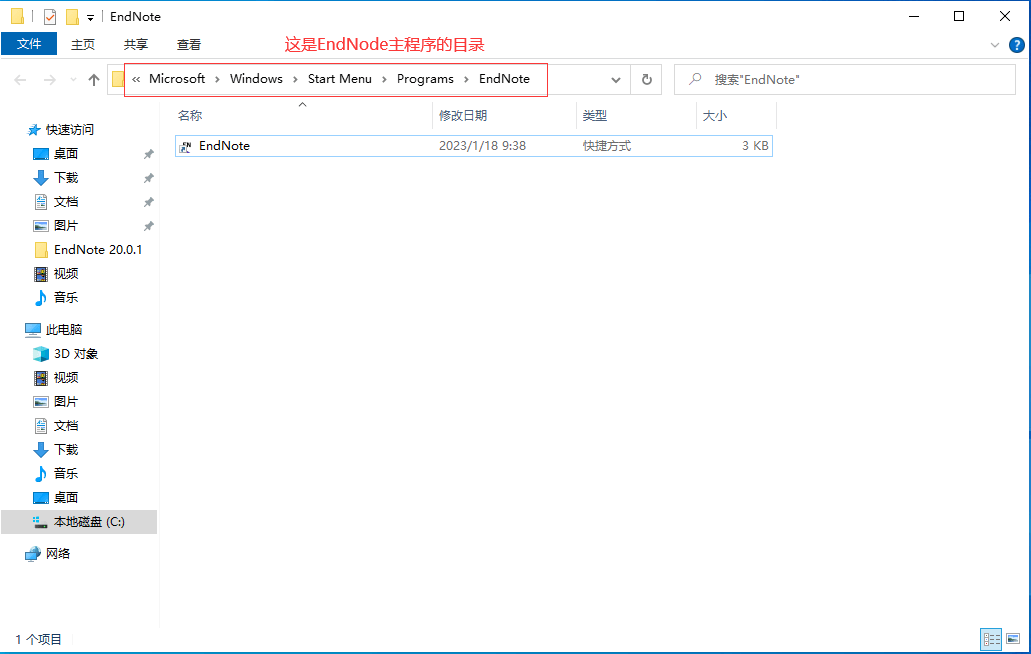Open 视频 under 此电脑
Screen dimensions: 1031x654
coord(66,378)
